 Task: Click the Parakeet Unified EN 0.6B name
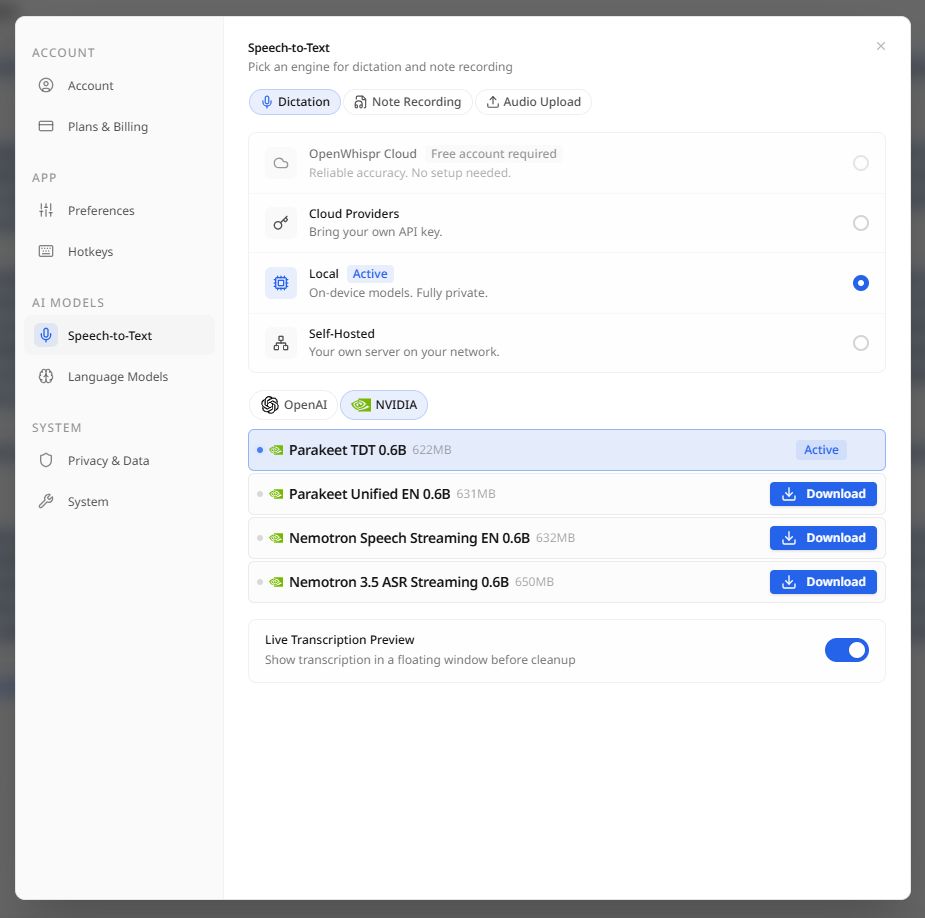coord(370,494)
